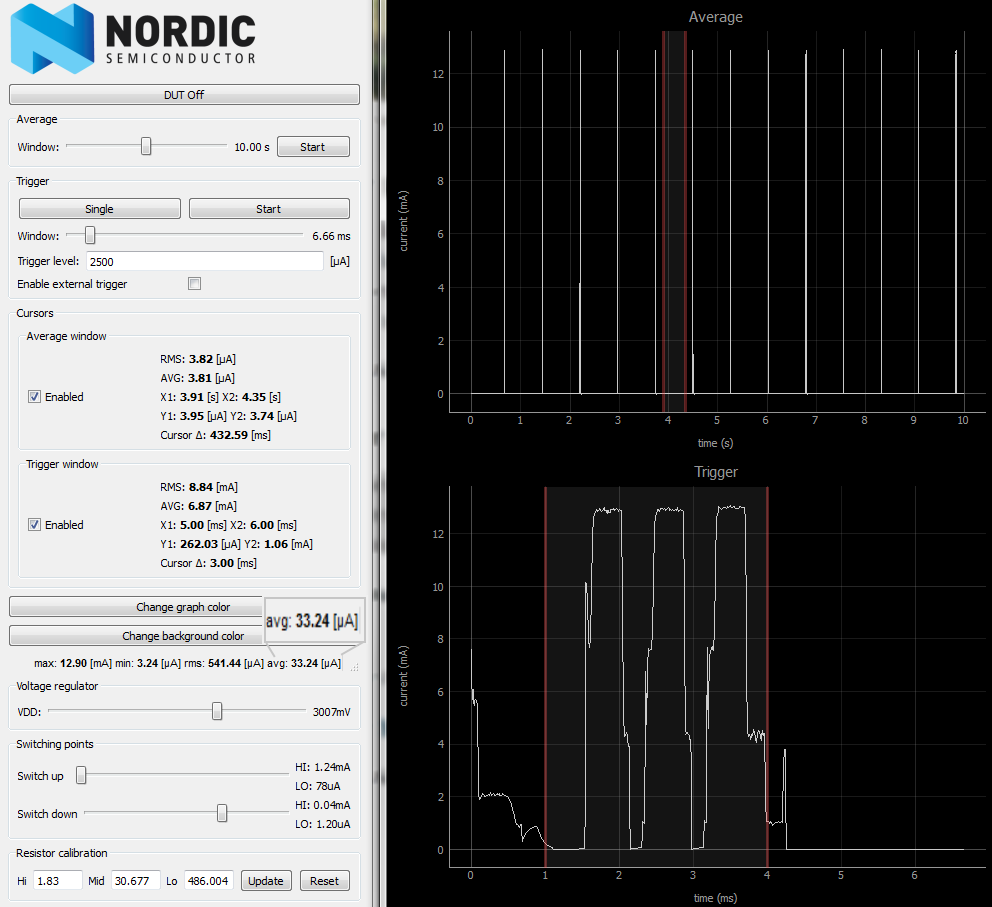Click the Single trigger button
This screenshot has width=992, height=907.
pyautogui.click(x=100, y=209)
